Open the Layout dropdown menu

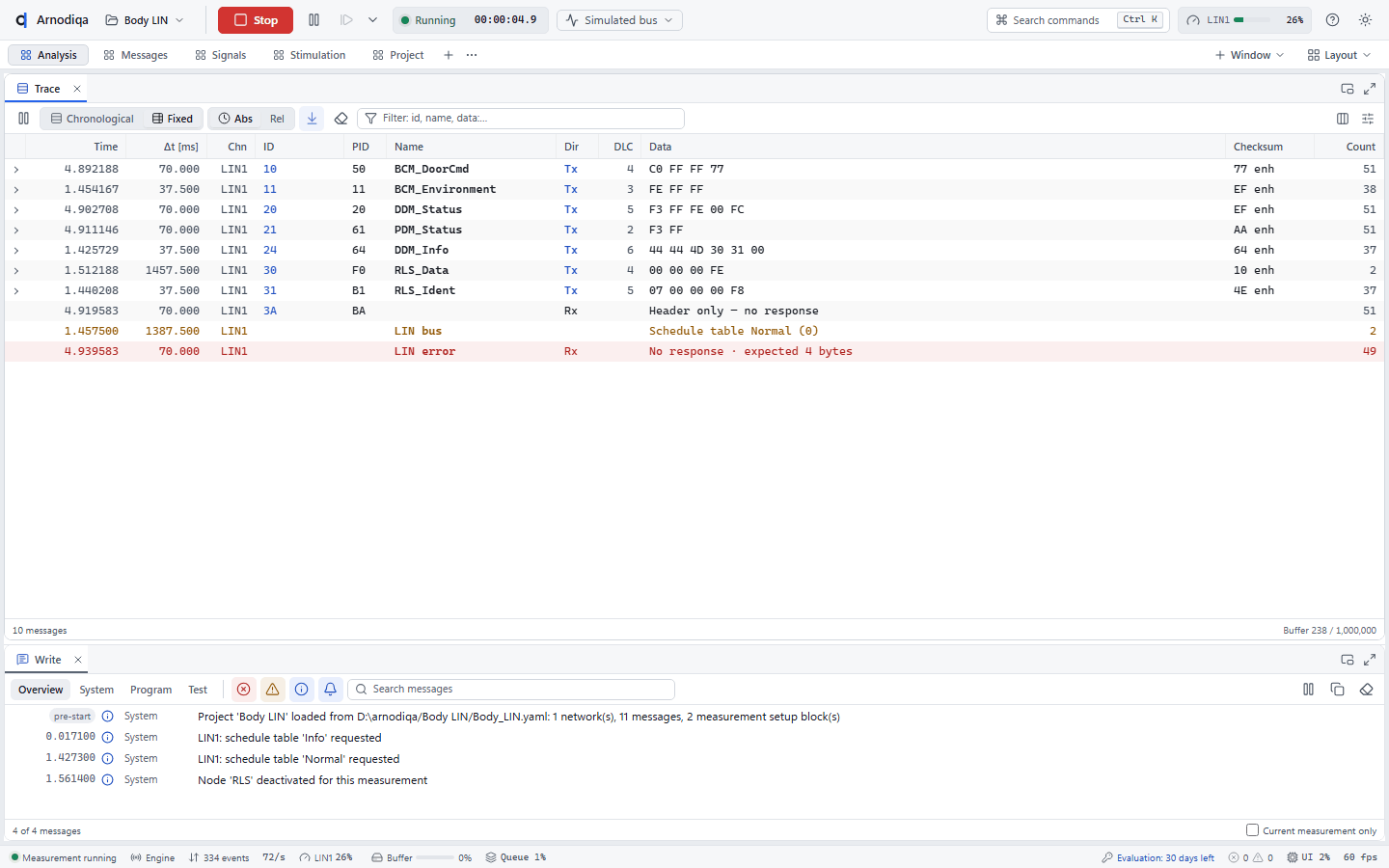tap(1339, 55)
